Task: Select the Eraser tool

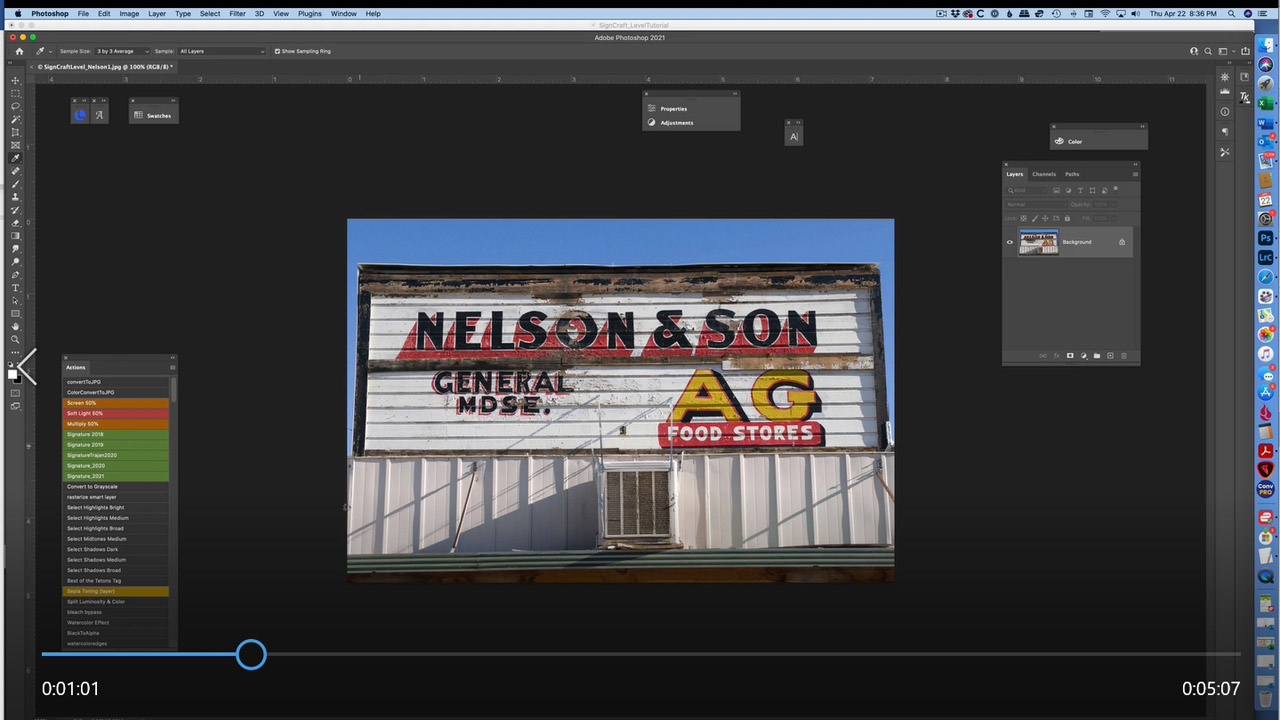Action: pyautogui.click(x=14, y=223)
